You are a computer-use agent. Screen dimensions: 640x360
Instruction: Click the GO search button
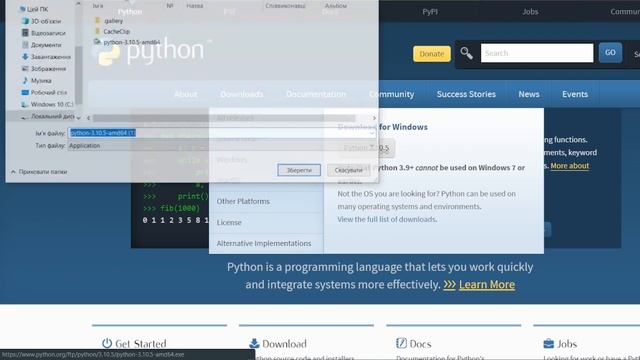click(x=610, y=53)
